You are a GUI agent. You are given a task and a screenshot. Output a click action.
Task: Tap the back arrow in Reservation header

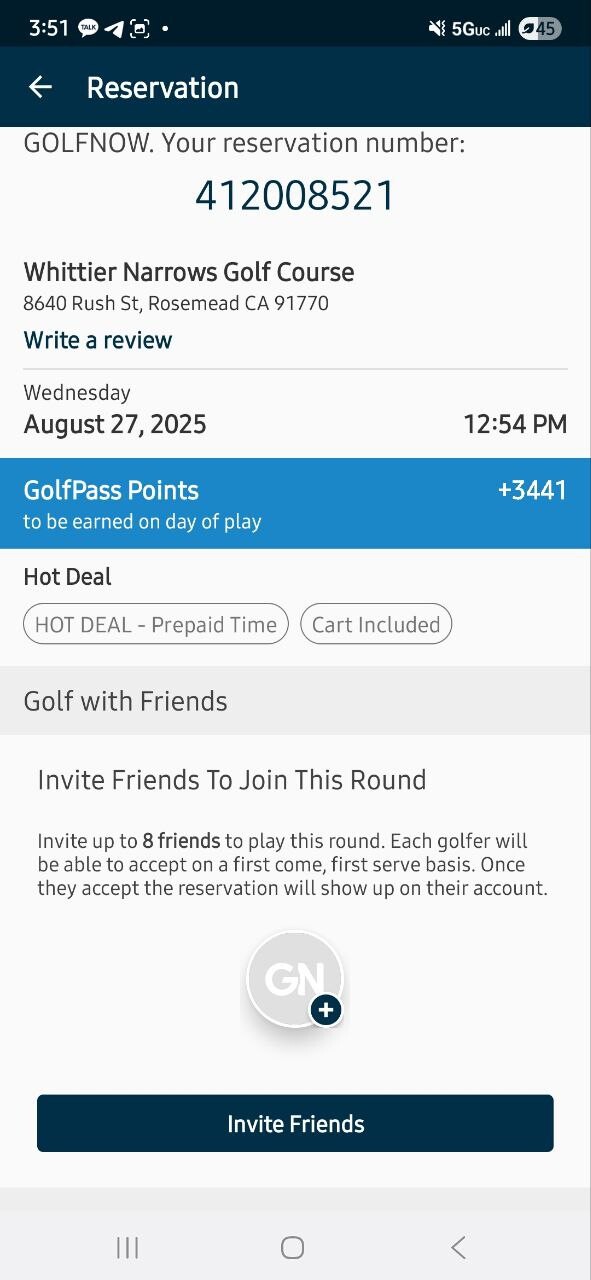(x=40, y=87)
